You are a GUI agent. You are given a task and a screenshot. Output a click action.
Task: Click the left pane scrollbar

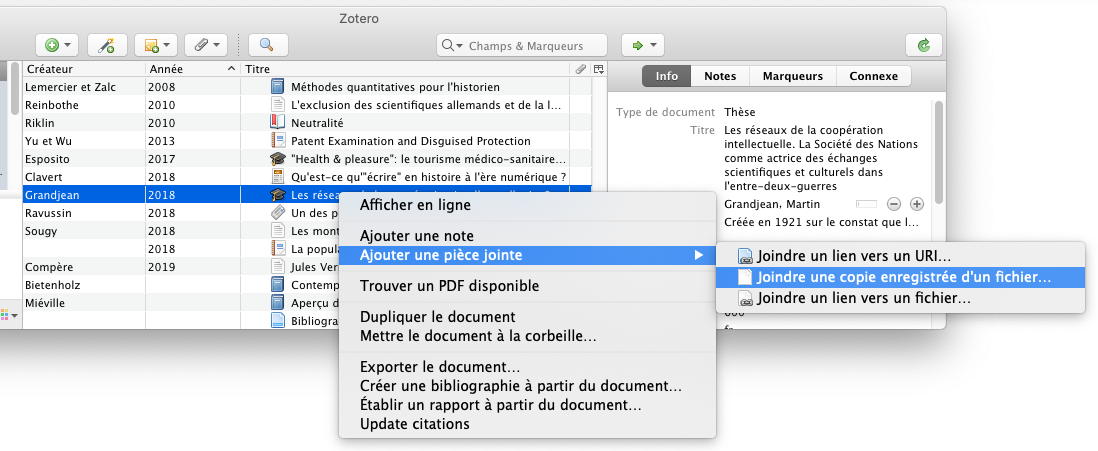(x=15, y=89)
